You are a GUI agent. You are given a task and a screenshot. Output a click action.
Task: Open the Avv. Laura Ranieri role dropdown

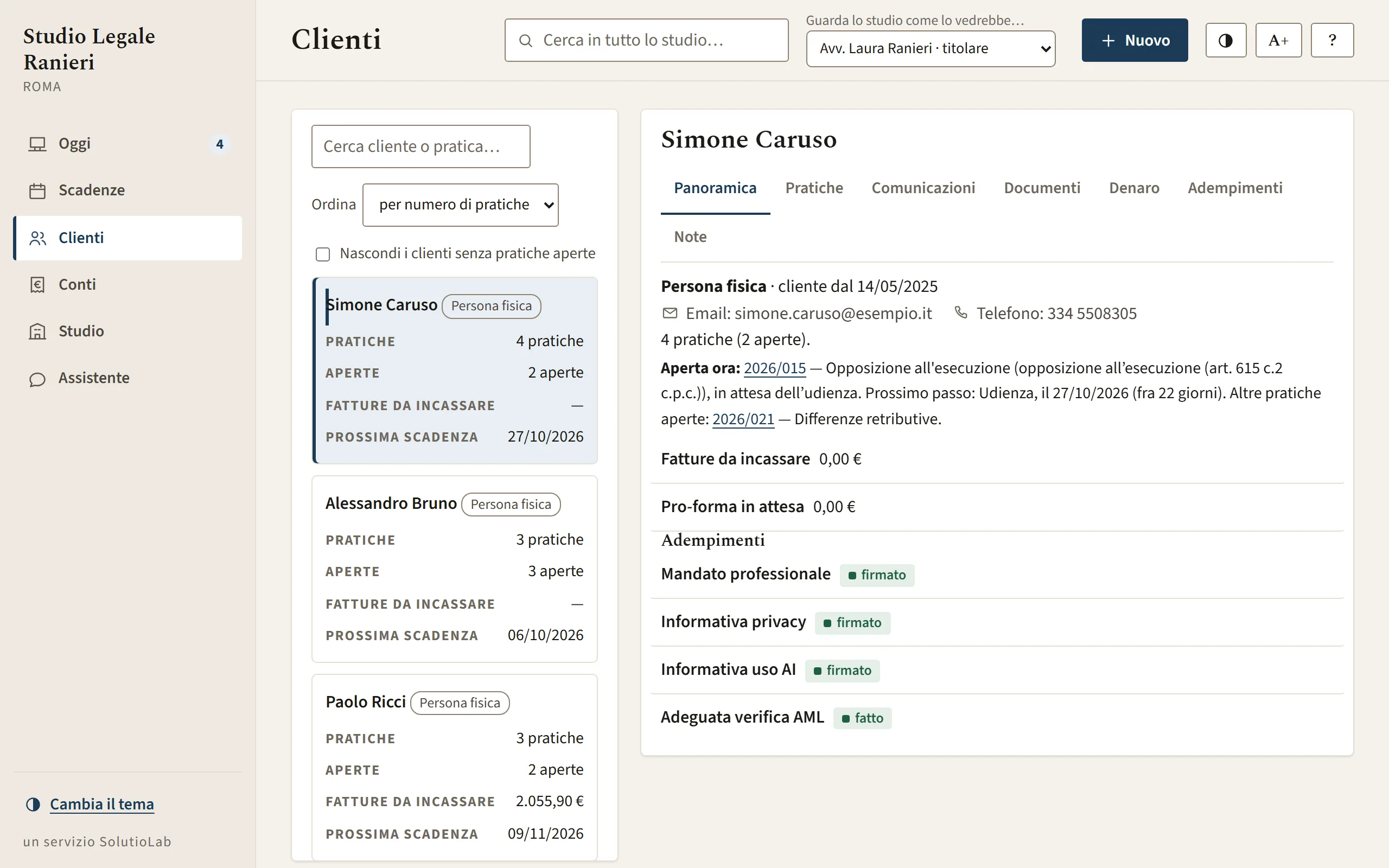click(x=931, y=49)
